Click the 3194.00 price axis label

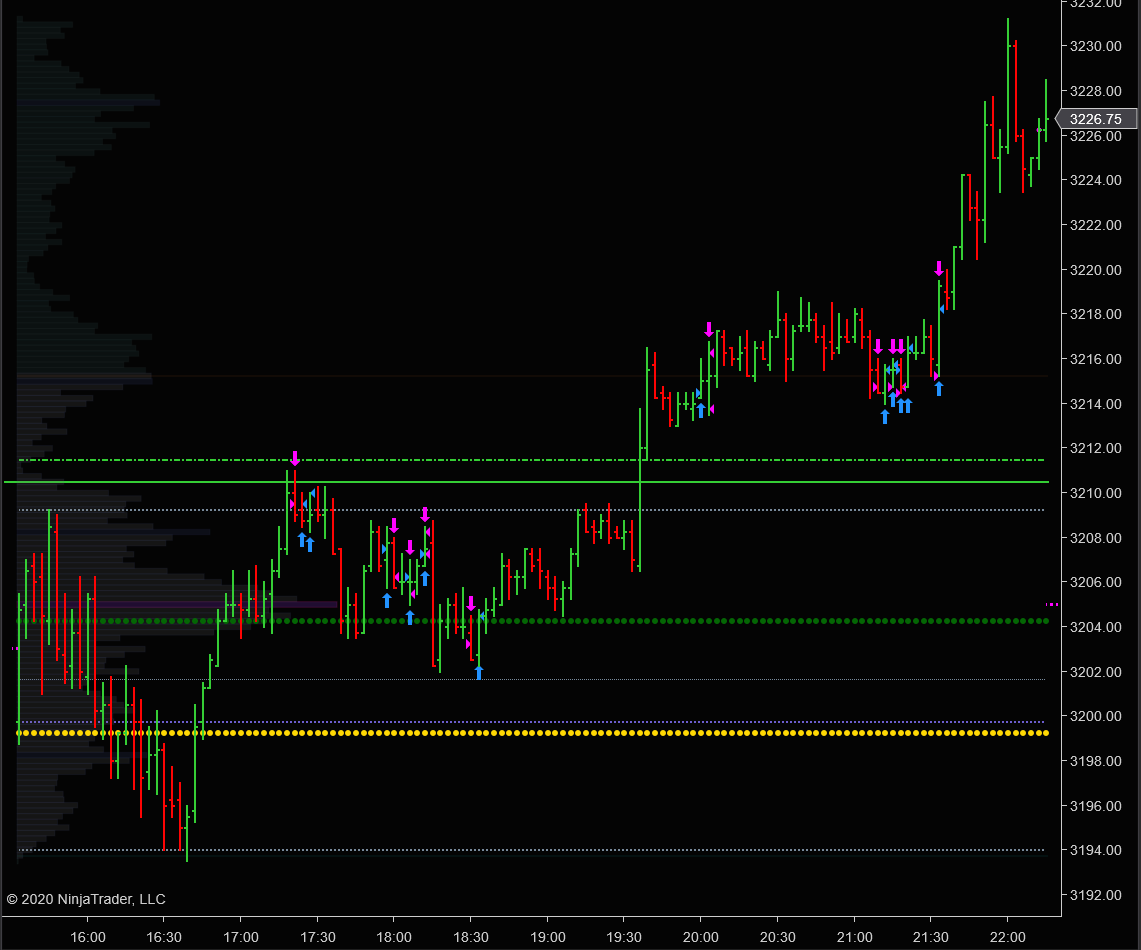tap(1095, 850)
